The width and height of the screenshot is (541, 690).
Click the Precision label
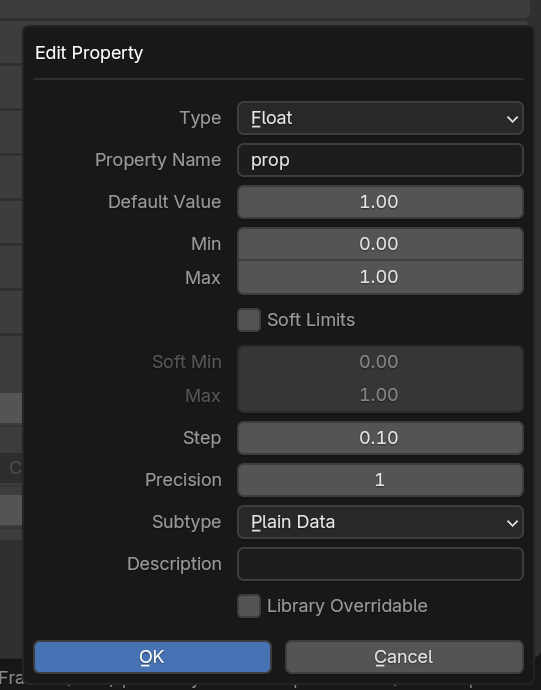[183, 480]
